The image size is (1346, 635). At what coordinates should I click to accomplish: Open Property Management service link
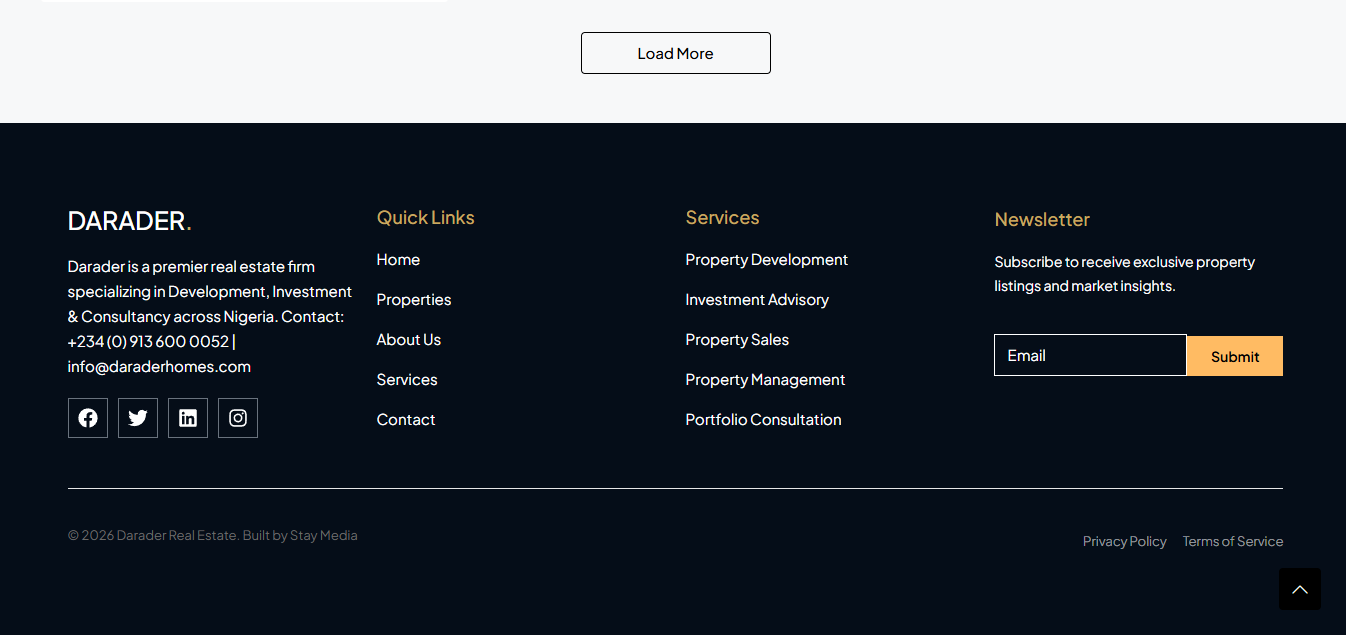tap(765, 380)
